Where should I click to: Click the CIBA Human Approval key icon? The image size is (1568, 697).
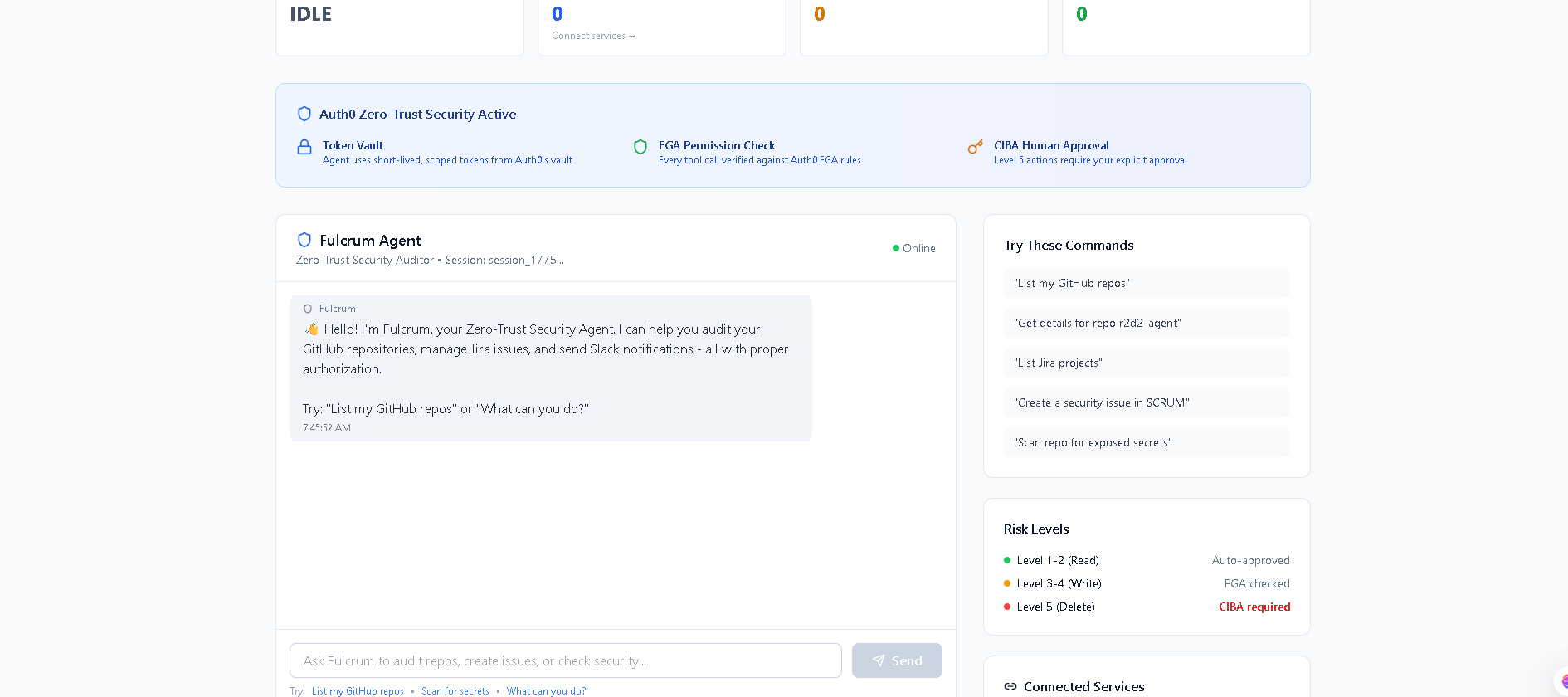[x=976, y=147]
